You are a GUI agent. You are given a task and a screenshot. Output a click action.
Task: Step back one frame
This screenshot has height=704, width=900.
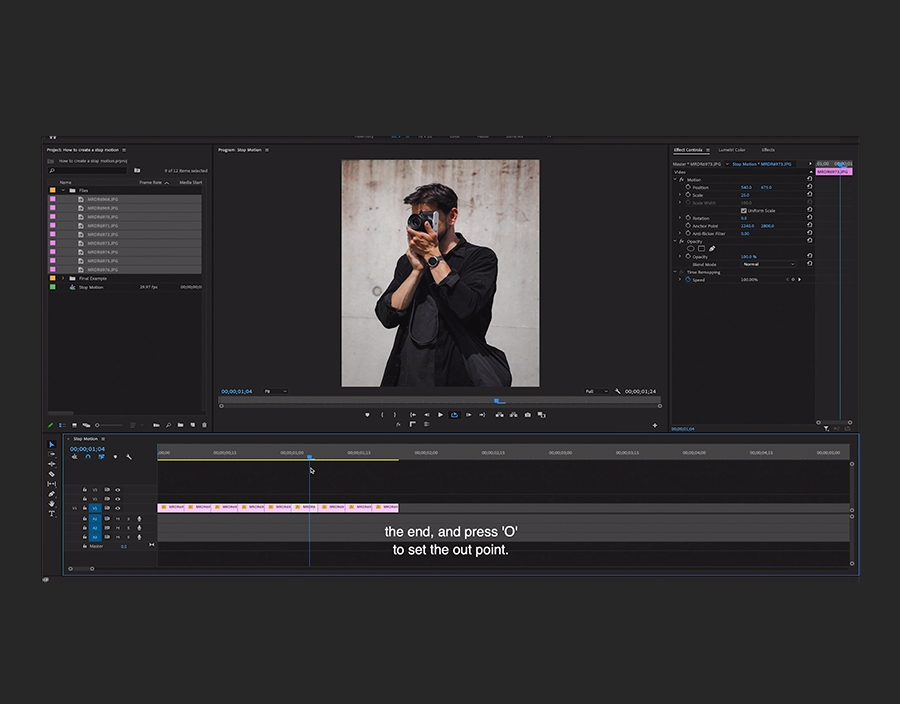coord(426,415)
